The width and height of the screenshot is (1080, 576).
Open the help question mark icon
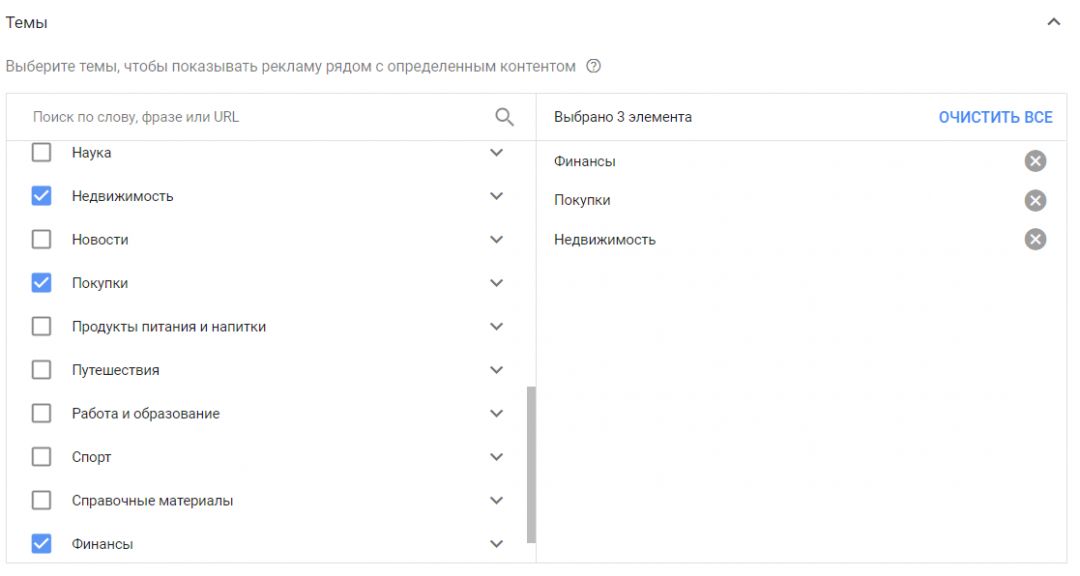click(593, 66)
